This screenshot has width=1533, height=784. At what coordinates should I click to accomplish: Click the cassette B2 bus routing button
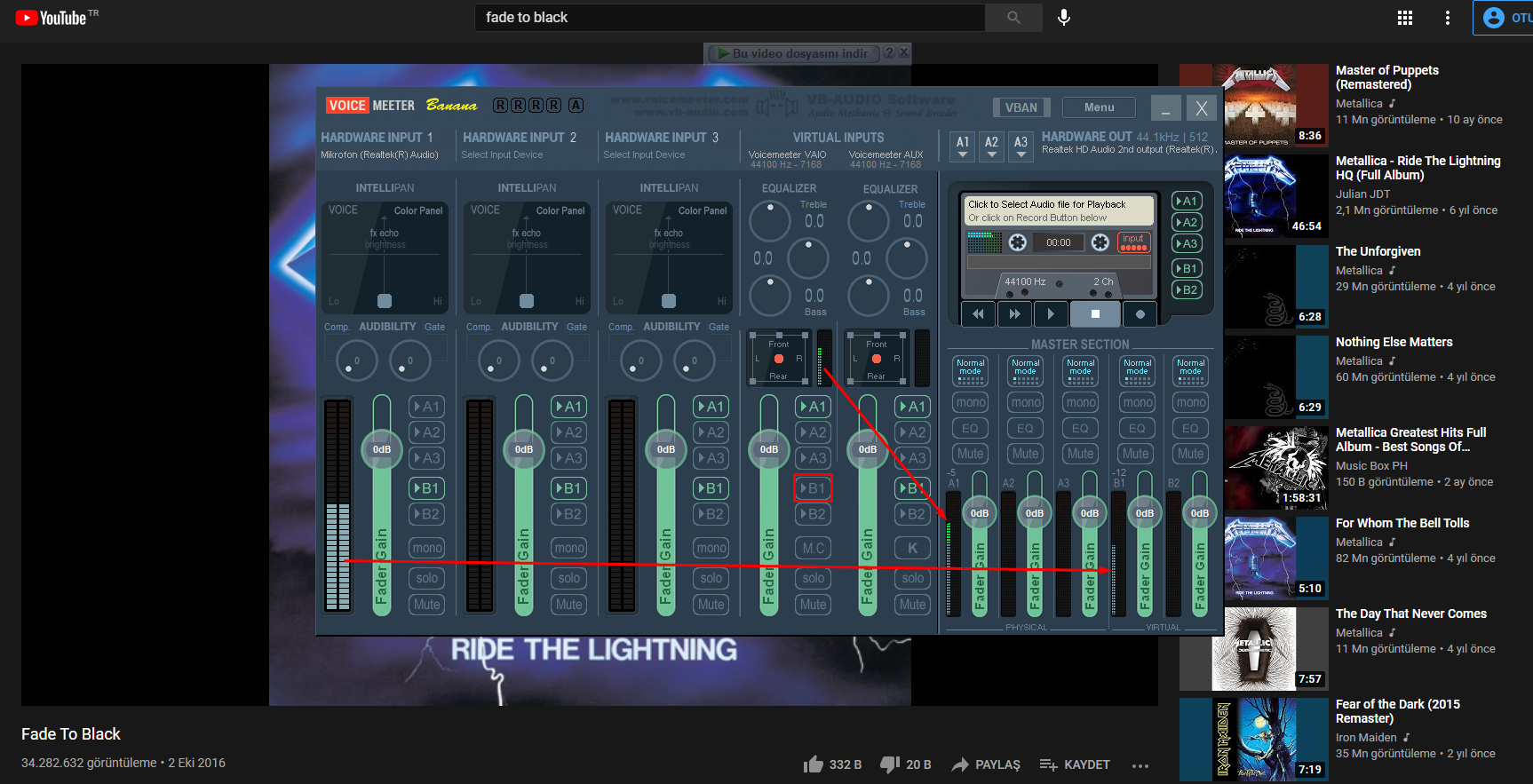click(1187, 289)
